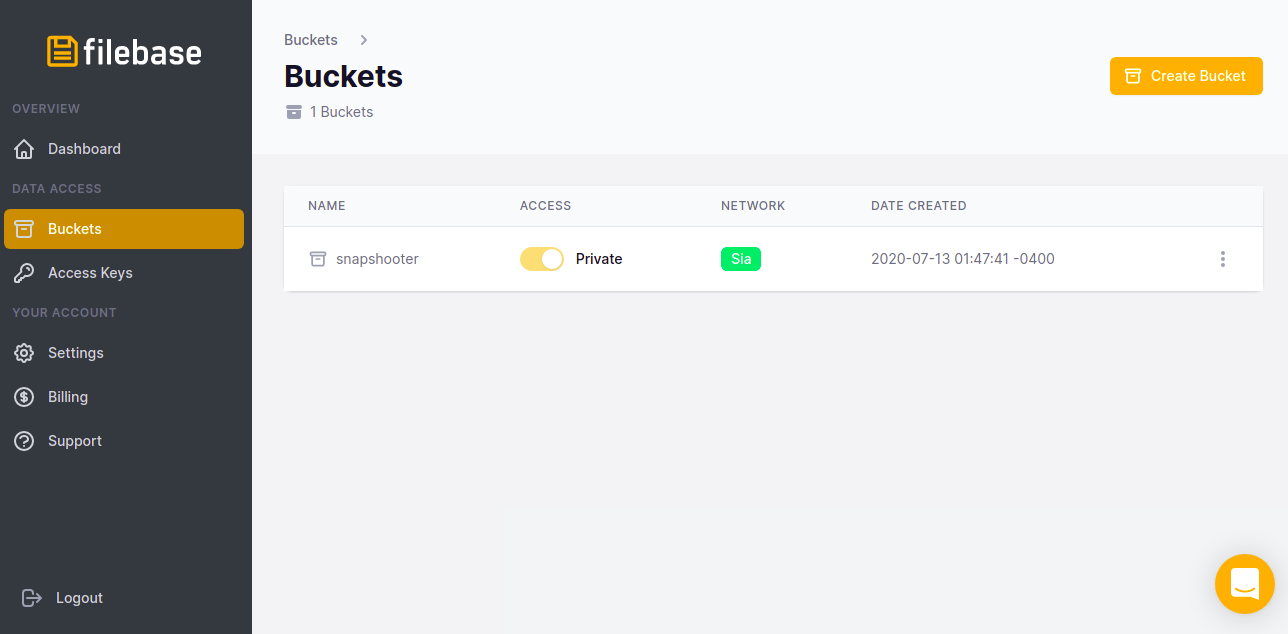Open the chat widget bubble
Screen dimensions: 1288x634
click(1244, 583)
